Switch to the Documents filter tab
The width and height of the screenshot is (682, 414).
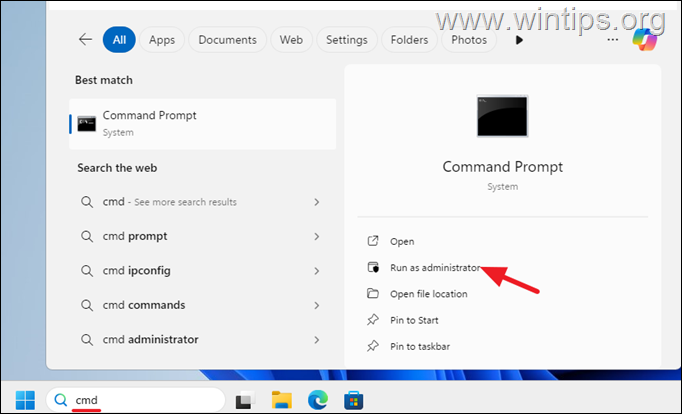[227, 40]
